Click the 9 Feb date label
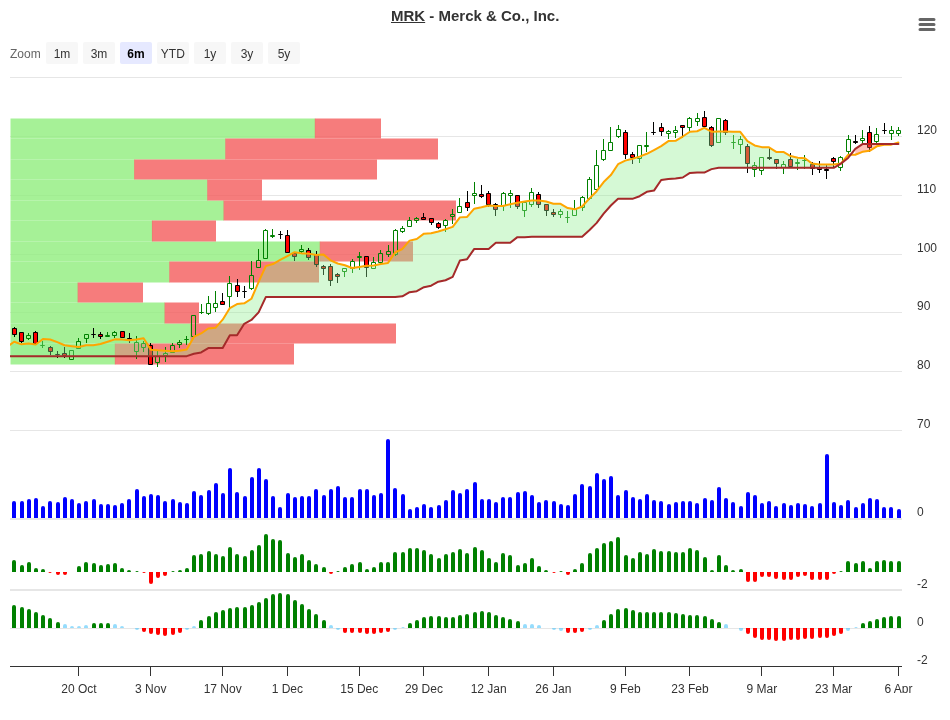950x720 pixels. [x=625, y=688]
